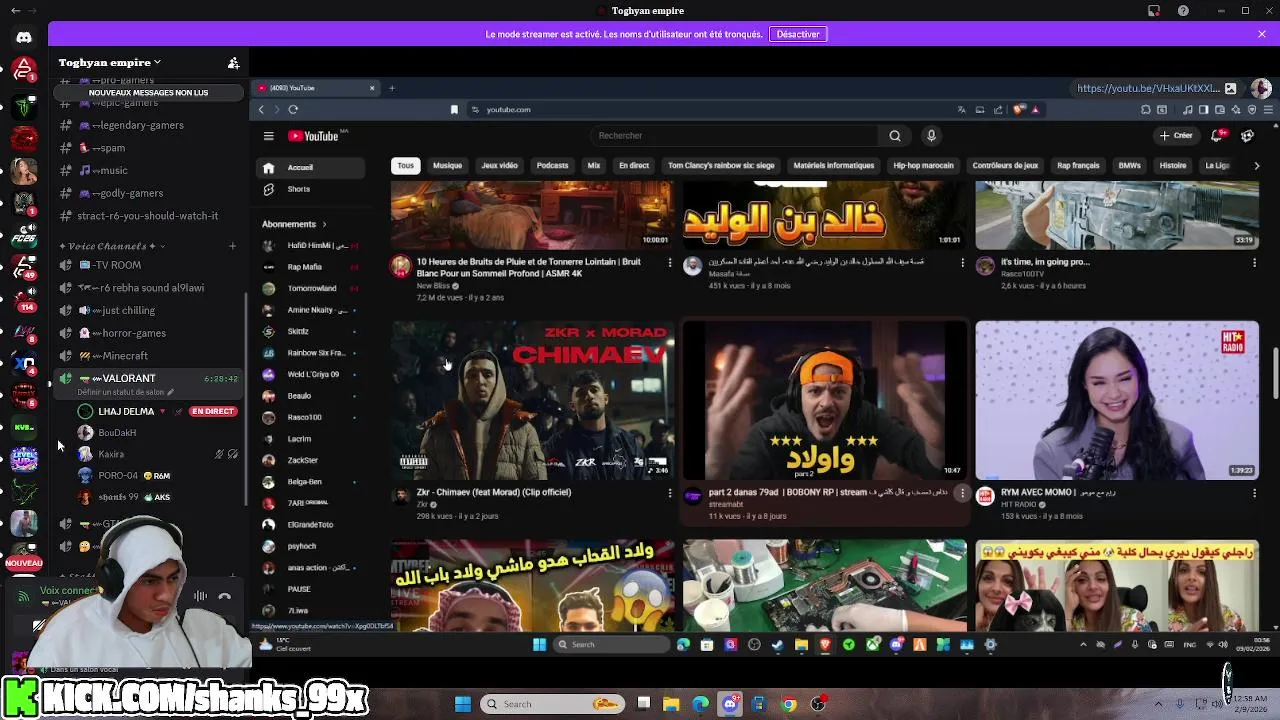Click Définir un statut de salon
1280x720 pixels.
[x=125, y=392]
